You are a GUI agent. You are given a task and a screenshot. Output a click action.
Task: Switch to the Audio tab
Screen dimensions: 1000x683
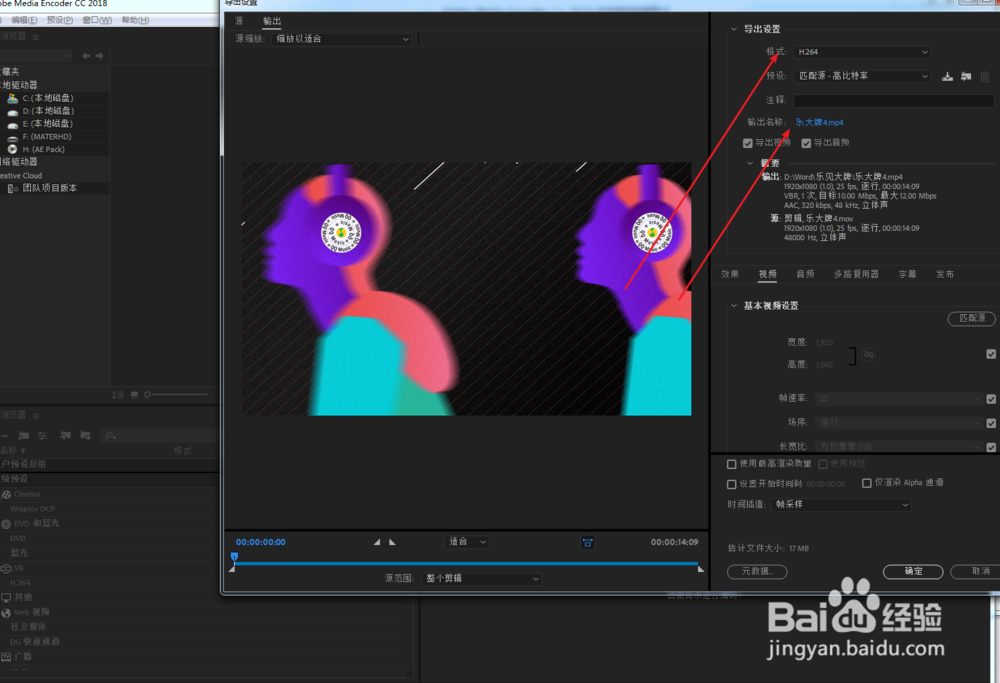tap(805, 274)
